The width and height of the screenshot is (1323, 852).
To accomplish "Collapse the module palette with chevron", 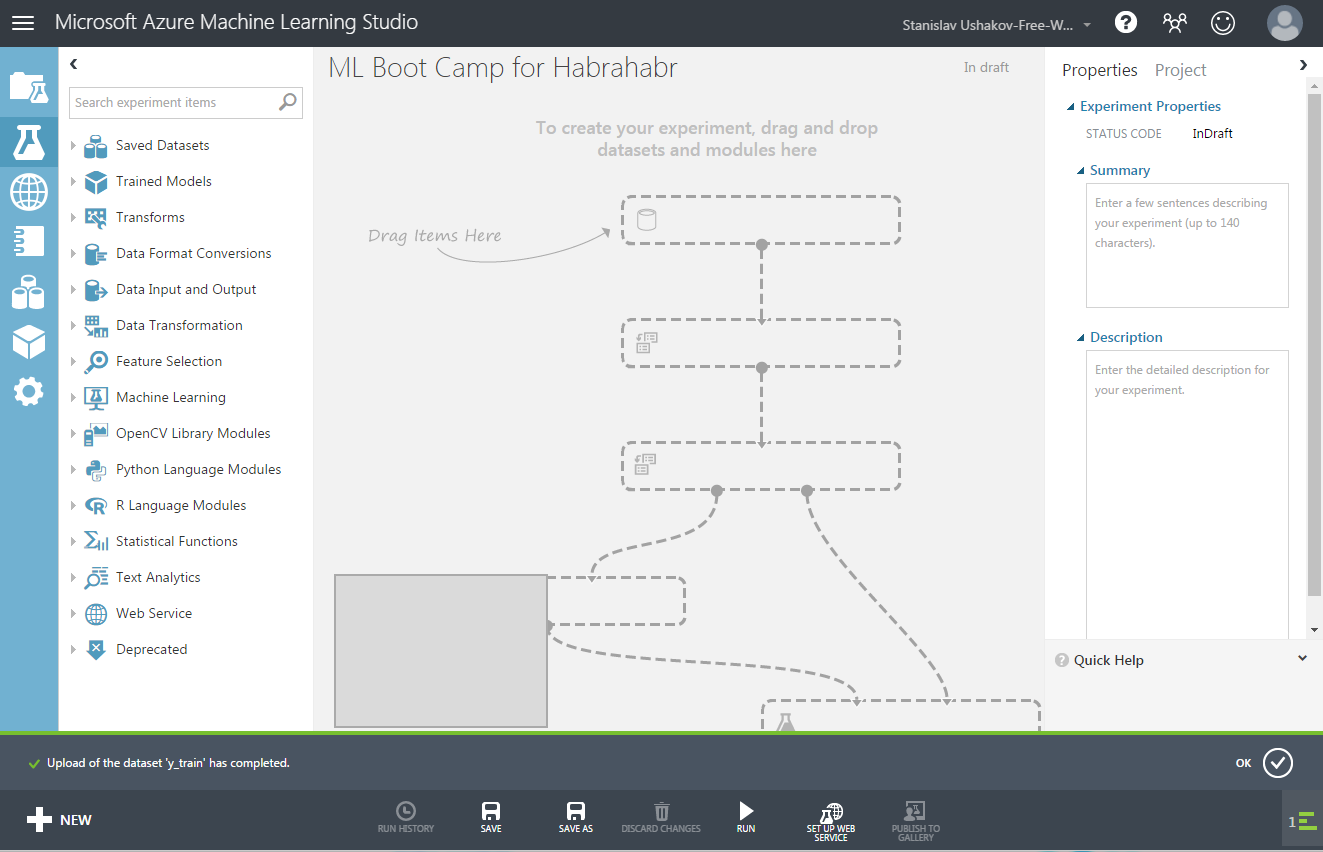I will click(73, 64).
